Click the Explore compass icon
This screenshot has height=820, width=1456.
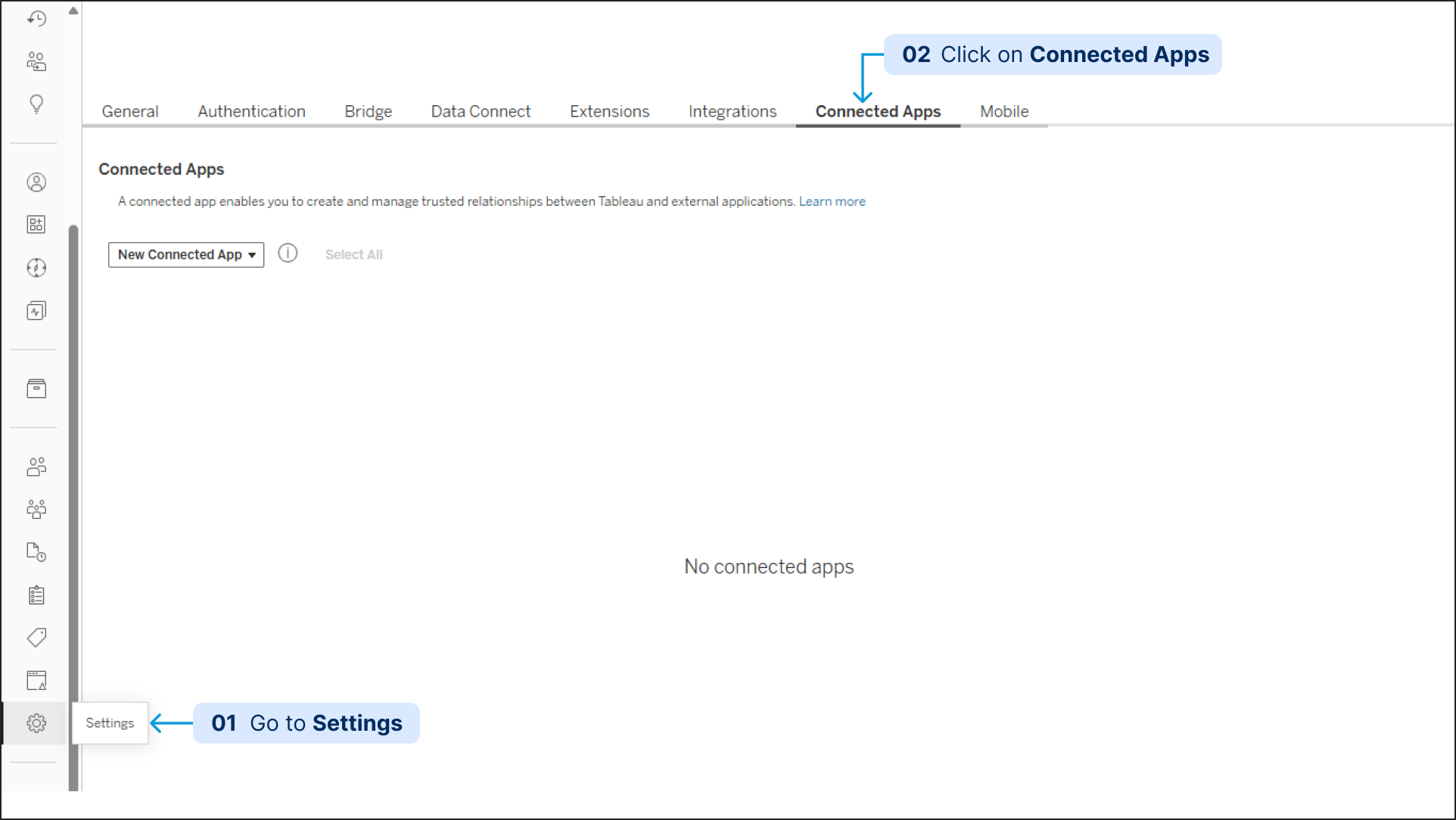tap(36, 268)
